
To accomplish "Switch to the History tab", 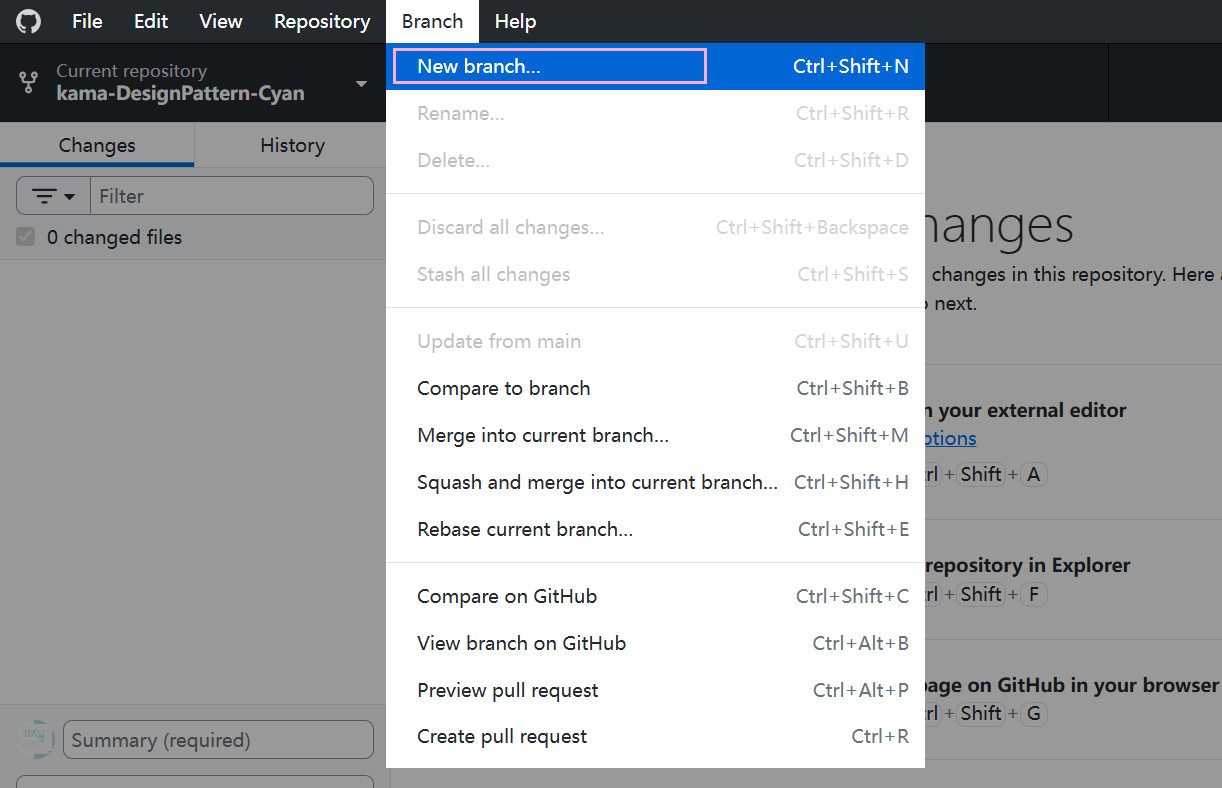I will [x=292, y=145].
